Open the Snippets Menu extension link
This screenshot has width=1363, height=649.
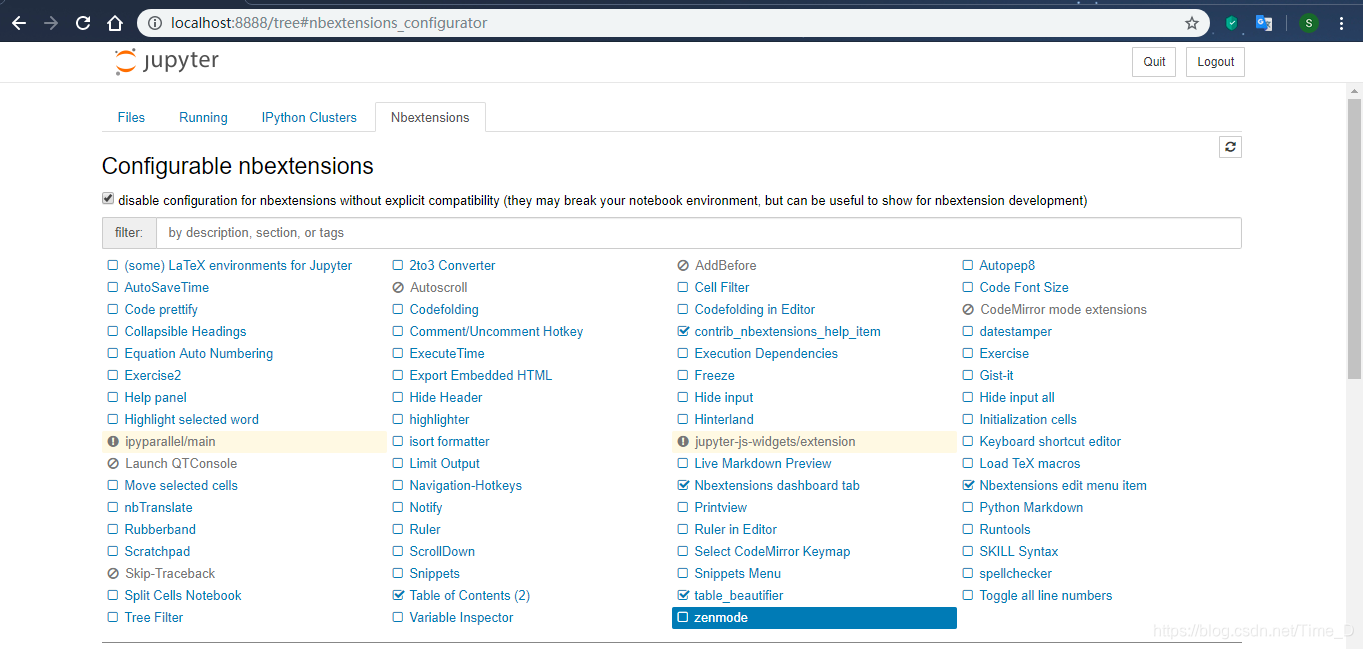738,573
